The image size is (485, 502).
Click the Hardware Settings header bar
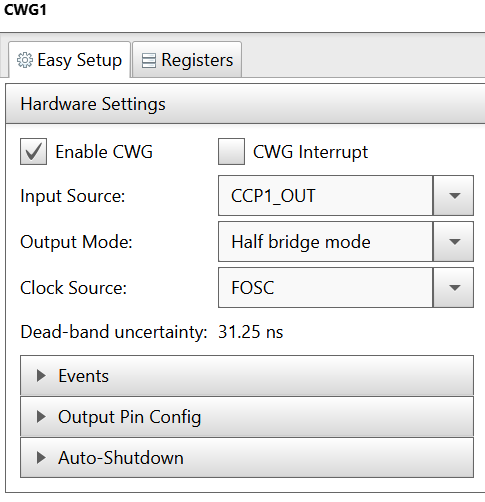(x=245, y=104)
